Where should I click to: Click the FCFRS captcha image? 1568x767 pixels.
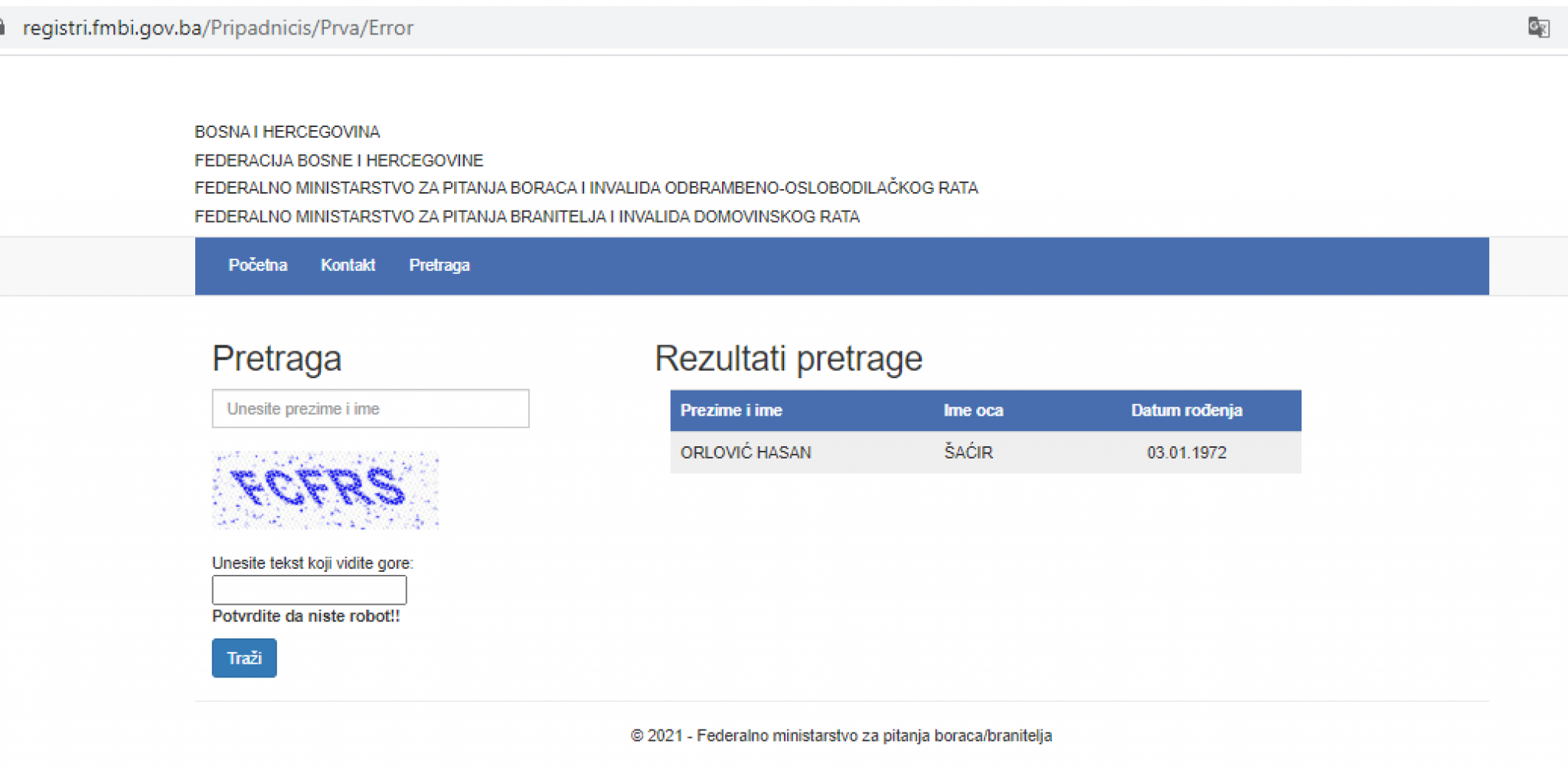(x=325, y=490)
